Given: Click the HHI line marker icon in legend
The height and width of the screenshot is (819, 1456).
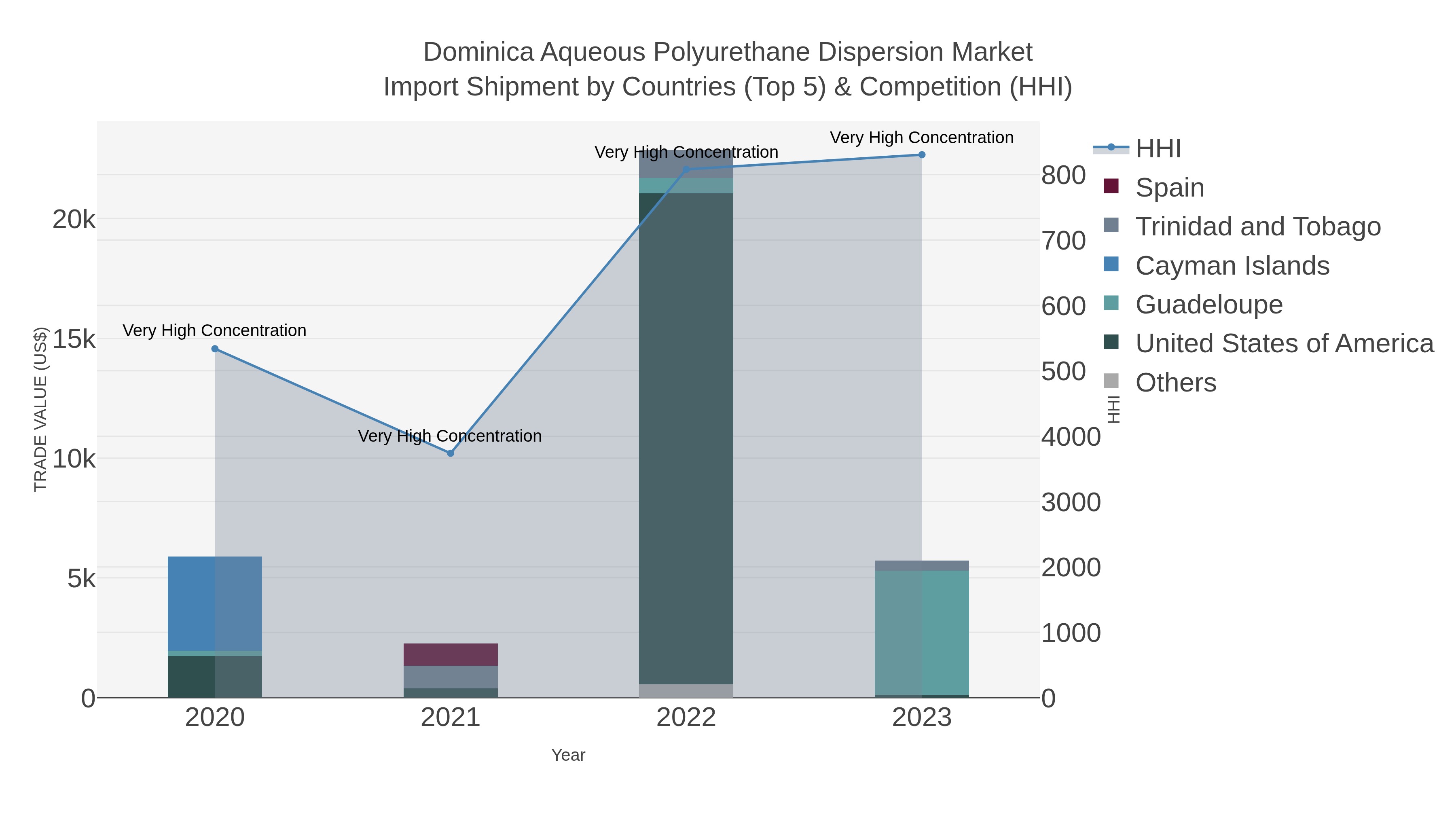Looking at the screenshot, I should pyautogui.click(x=1111, y=148).
